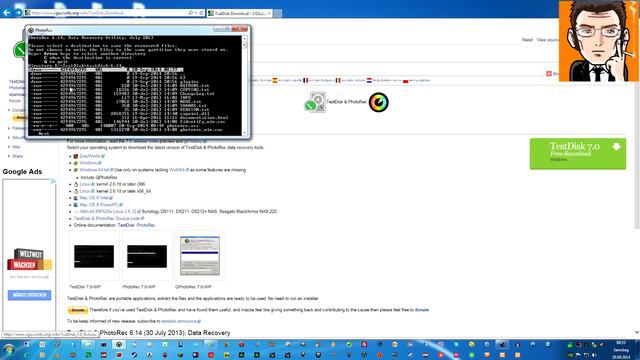Click the refresh icon in the address bar
The height and width of the screenshot is (360, 640).
202,13
